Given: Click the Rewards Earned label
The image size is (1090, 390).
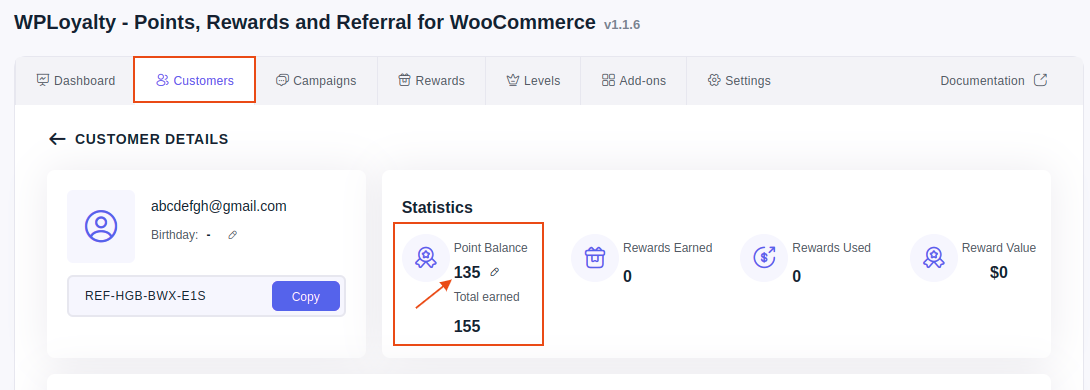Looking at the screenshot, I should pyautogui.click(x=667, y=247).
